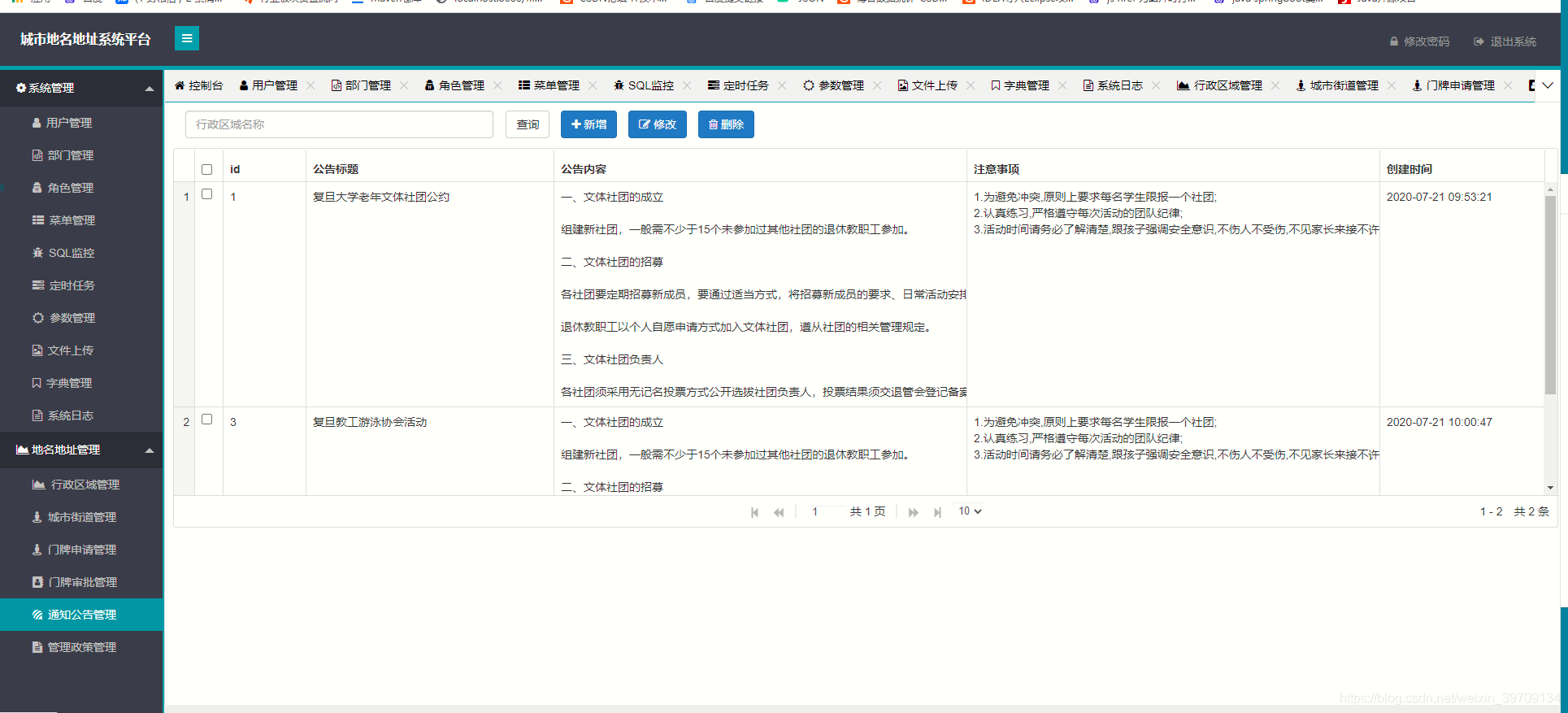Close the 定时任务 tab
This screenshot has width=1568, height=713.
(x=782, y=85)
